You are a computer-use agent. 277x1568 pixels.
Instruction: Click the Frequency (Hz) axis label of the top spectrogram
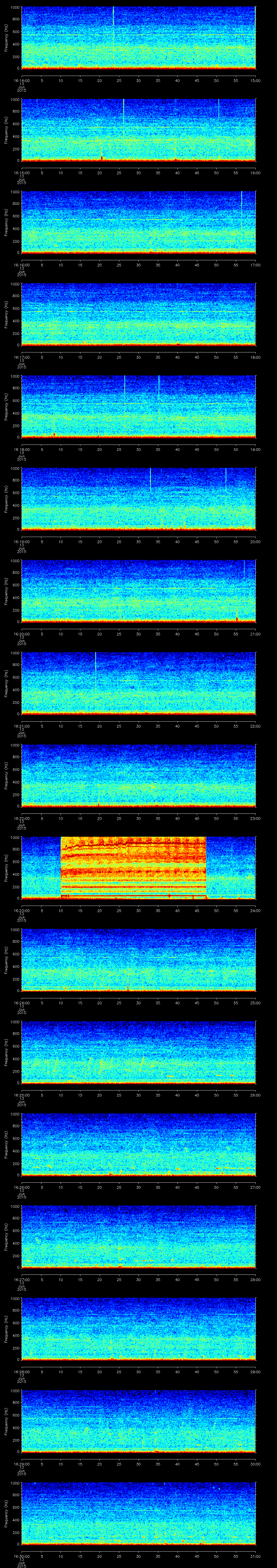point(6,37)
